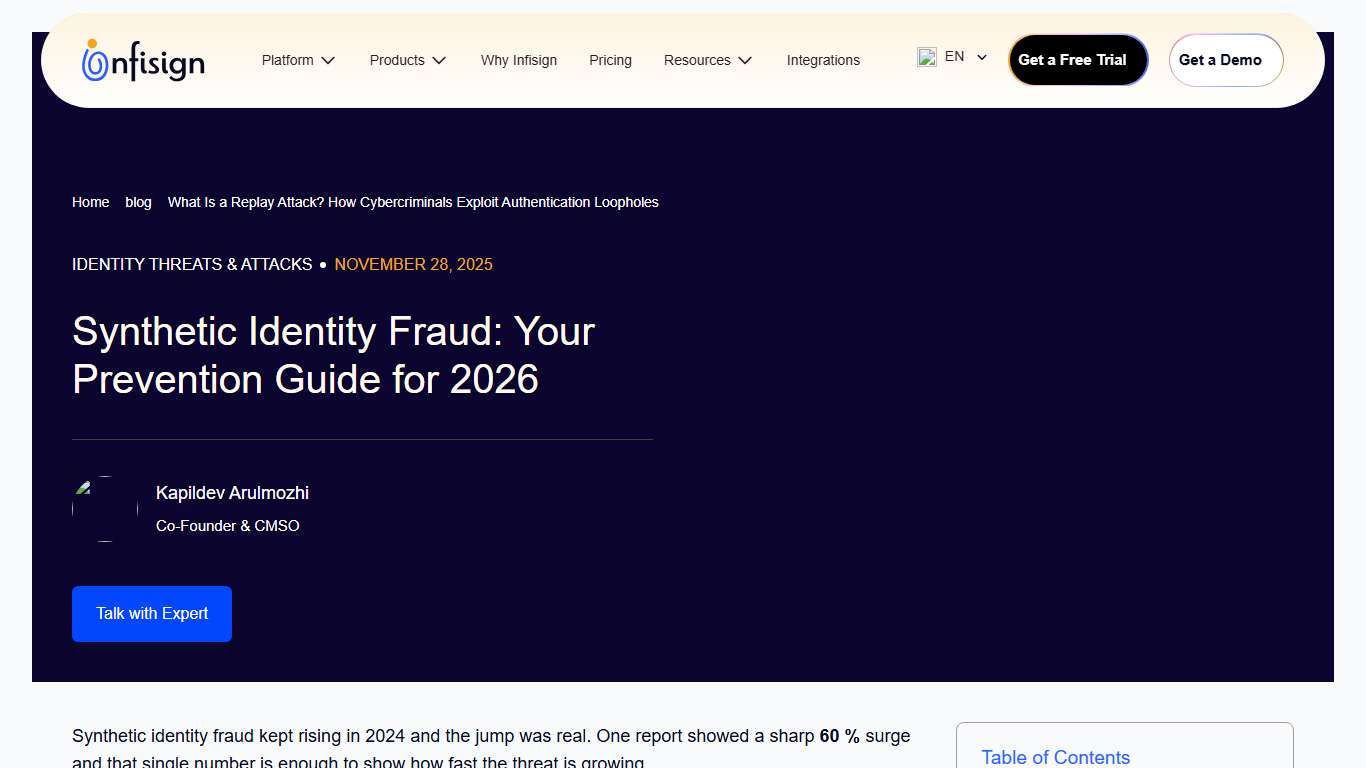The height and width of the screenshot is (768, 1366).
Task: Click the language flag icon
Action: tap(927, 57)
